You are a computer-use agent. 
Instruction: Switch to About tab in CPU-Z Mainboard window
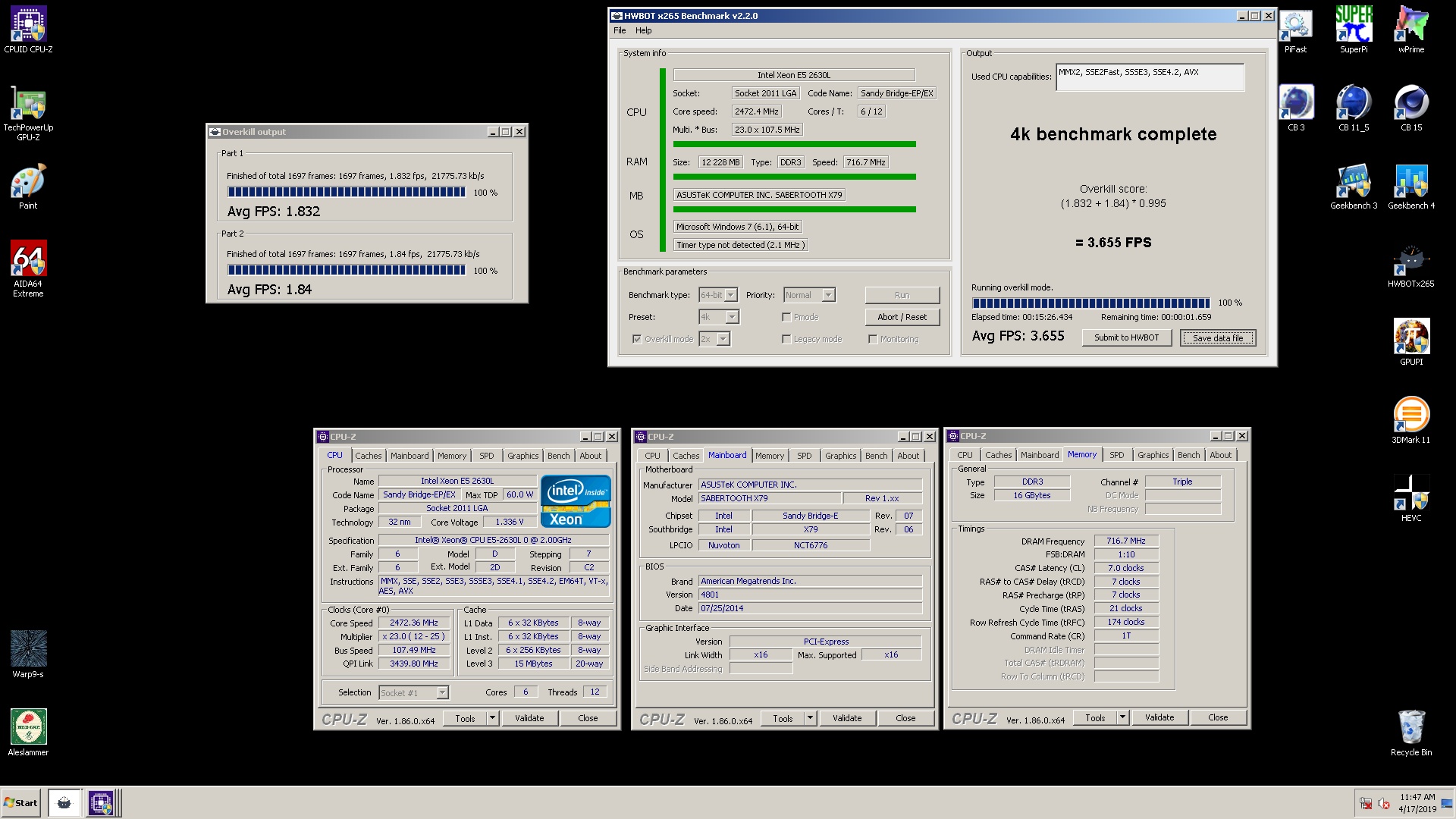tap(908, 456)
